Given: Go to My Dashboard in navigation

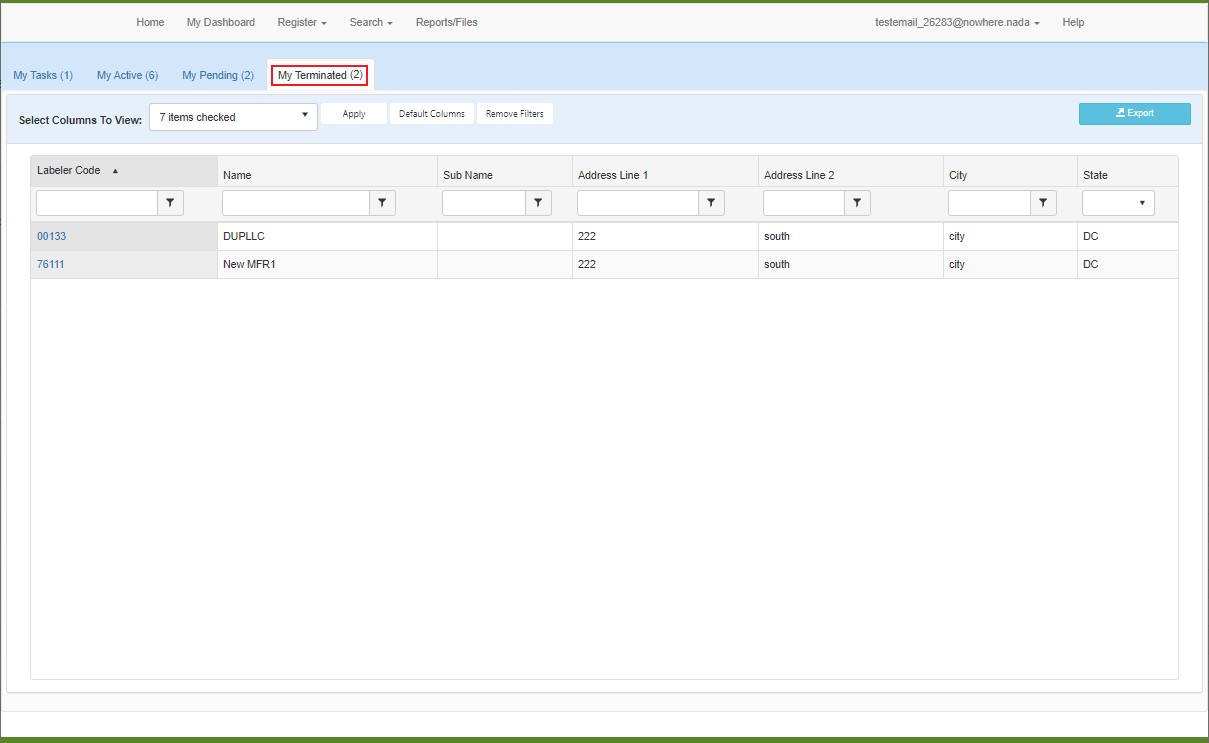Looking at the screenshot, I should pos(220,22).
